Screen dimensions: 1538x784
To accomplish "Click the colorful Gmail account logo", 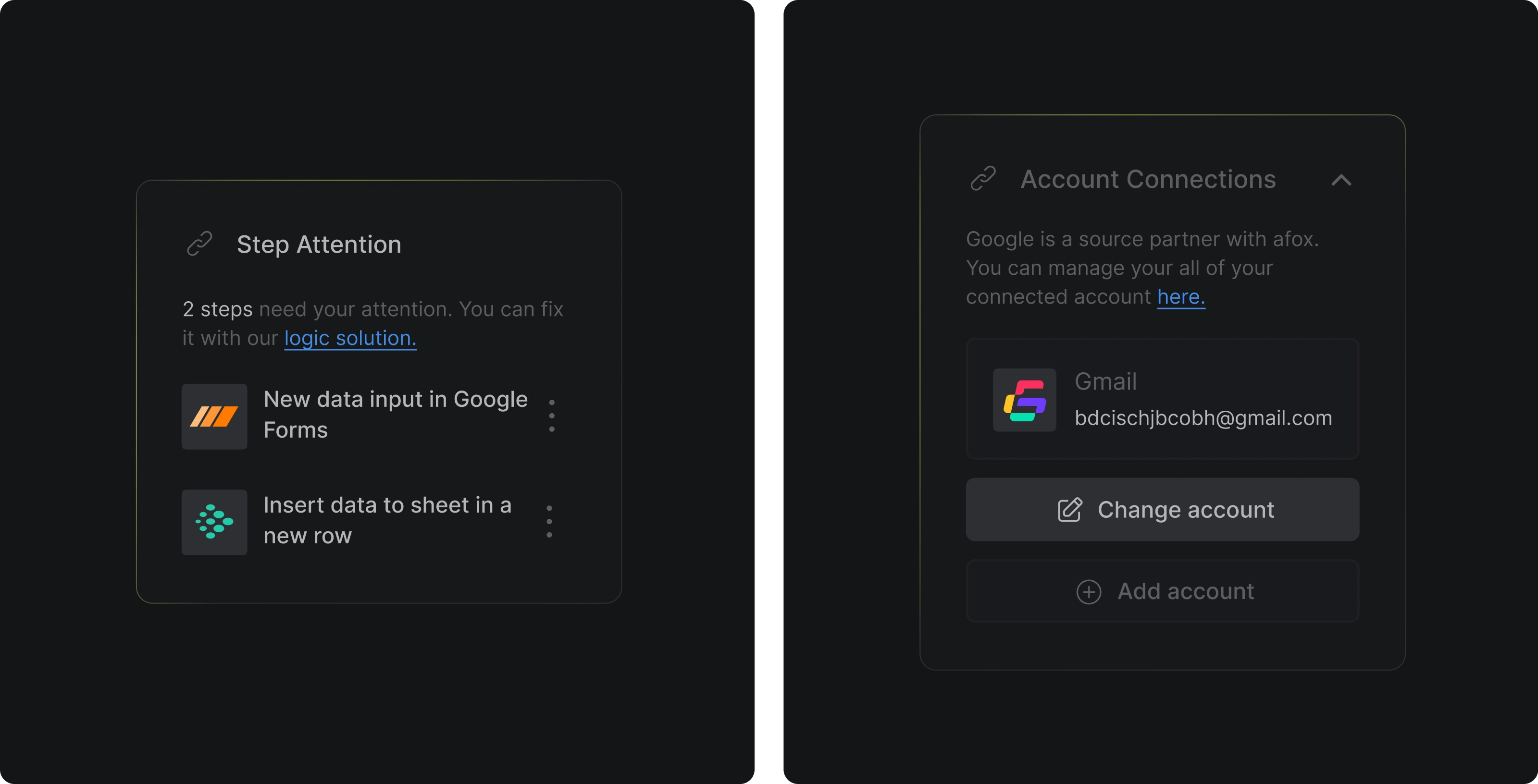I will click(x=1024, y=400).
